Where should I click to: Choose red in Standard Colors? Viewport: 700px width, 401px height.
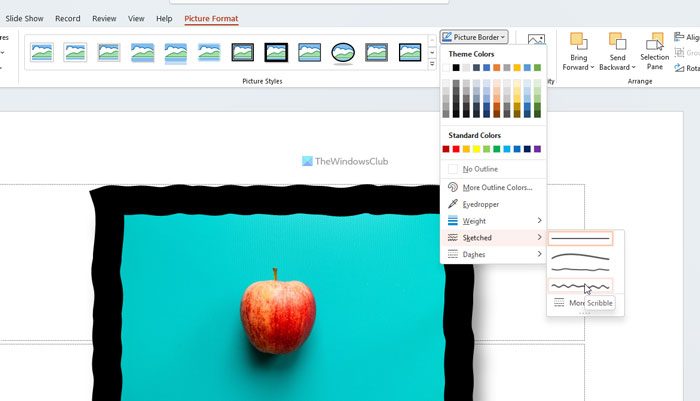pyautogui.click(x=456, y=149)
